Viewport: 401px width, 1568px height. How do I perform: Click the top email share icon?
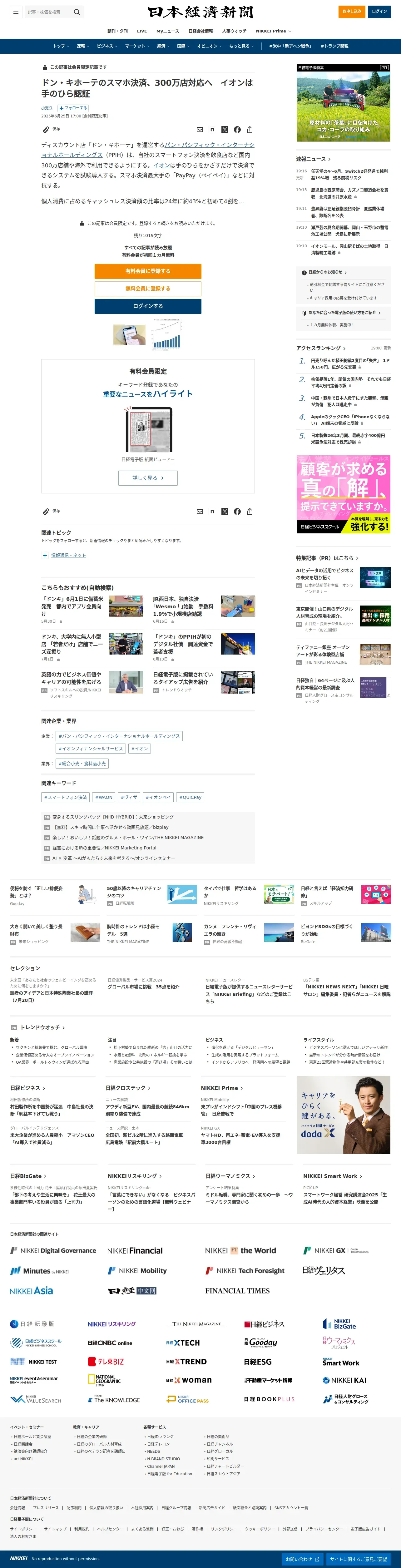pos(200,130)
